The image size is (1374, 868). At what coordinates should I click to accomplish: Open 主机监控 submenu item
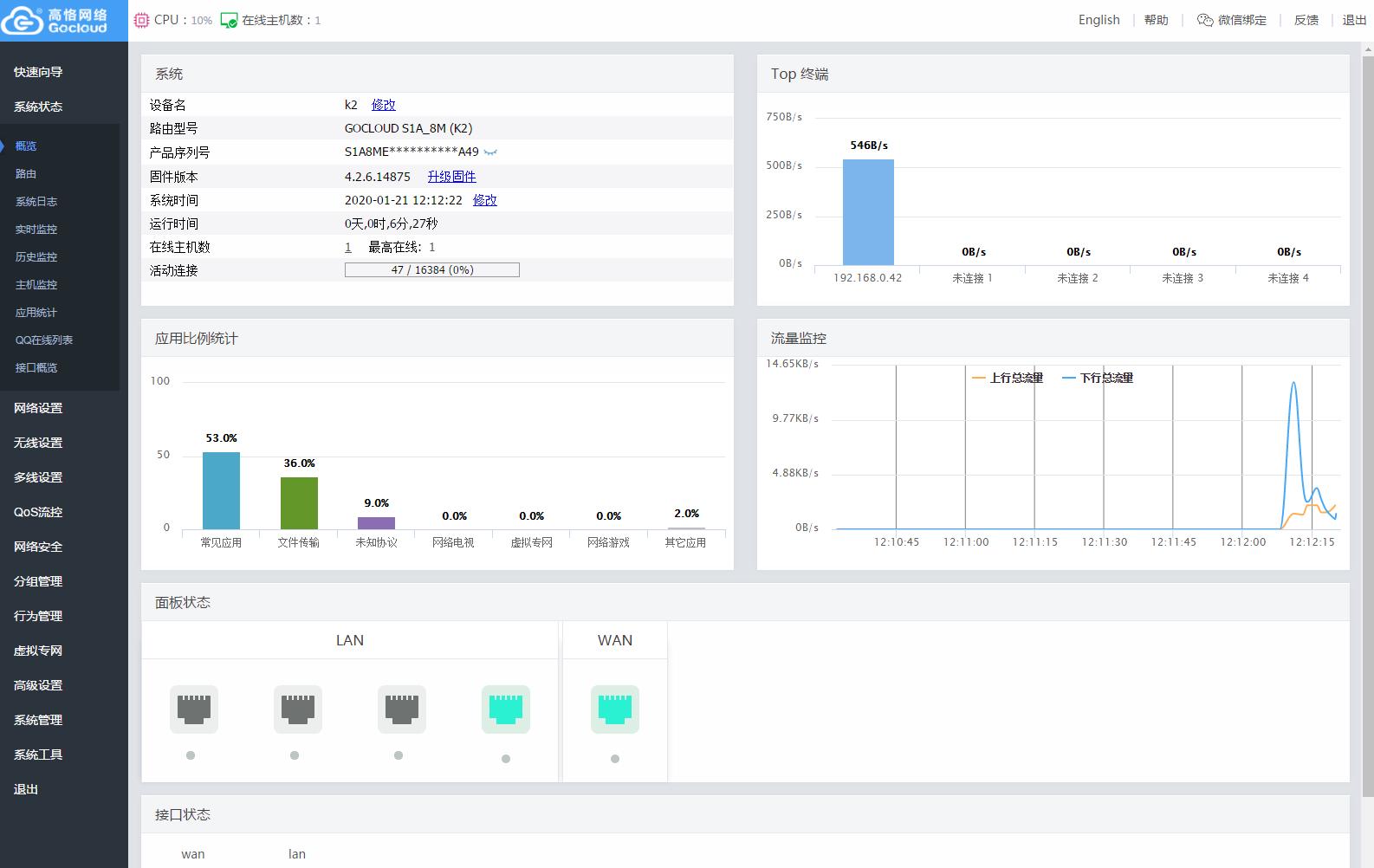(36, 284)
